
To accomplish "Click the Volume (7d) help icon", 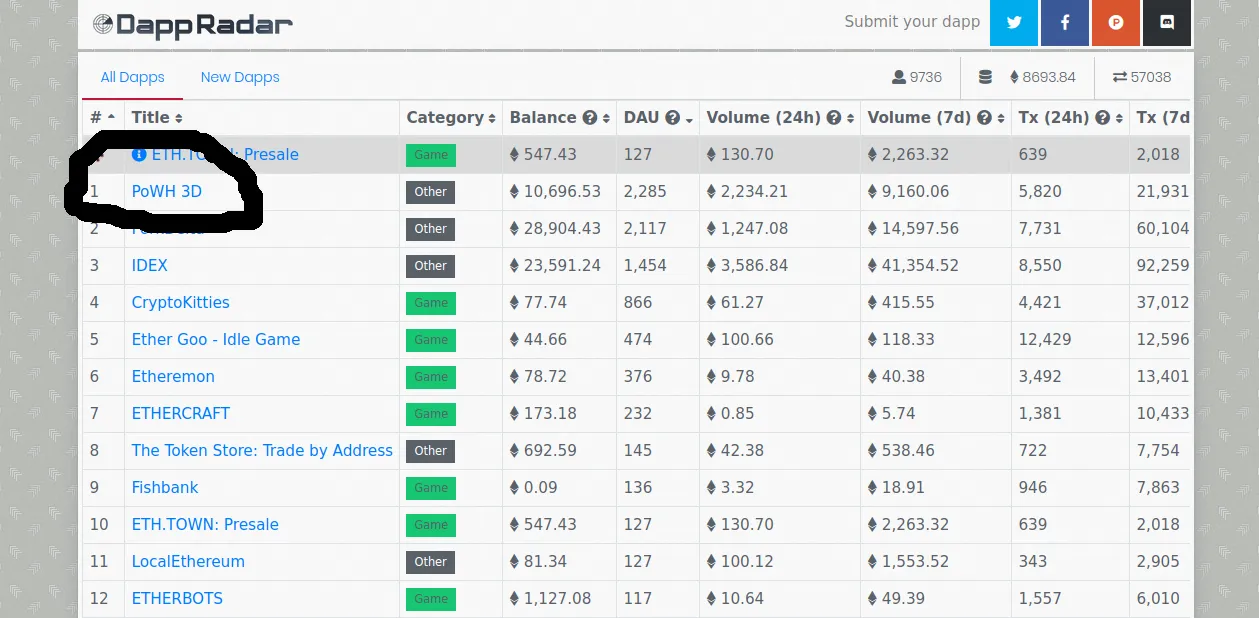I will coord(984,118).
